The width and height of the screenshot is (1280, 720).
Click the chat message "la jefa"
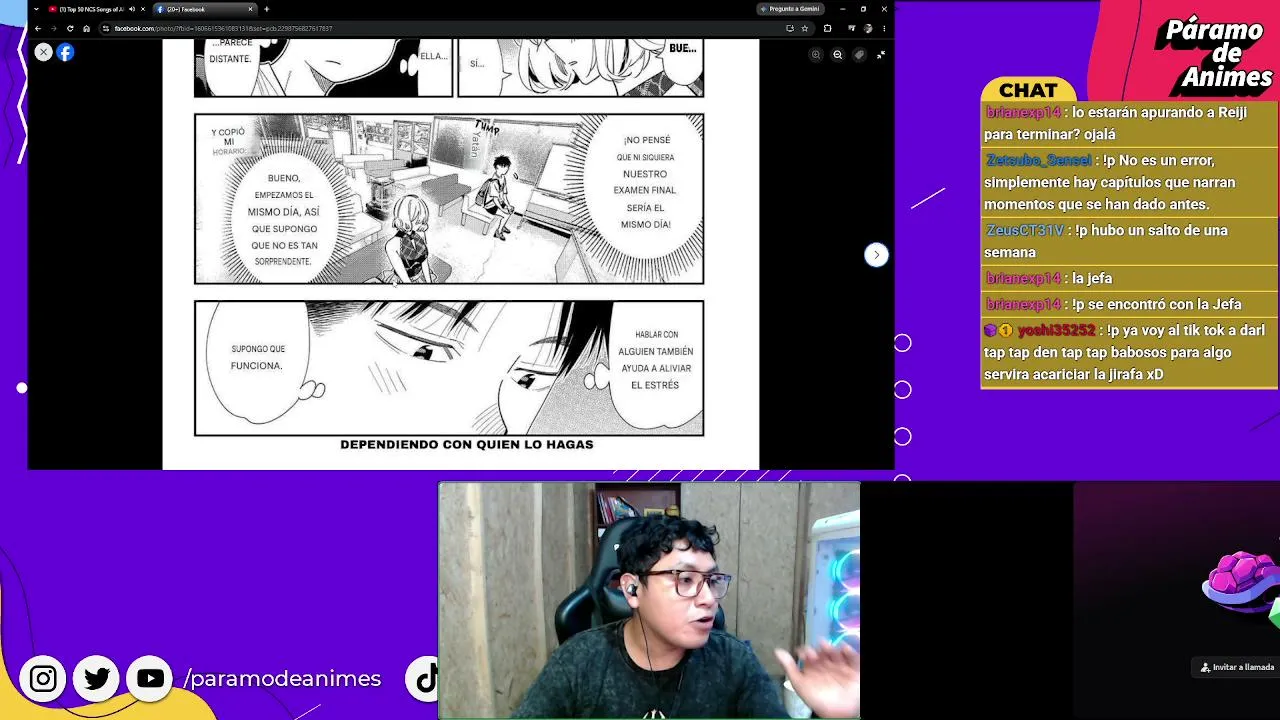click(x=1092, y=278)
